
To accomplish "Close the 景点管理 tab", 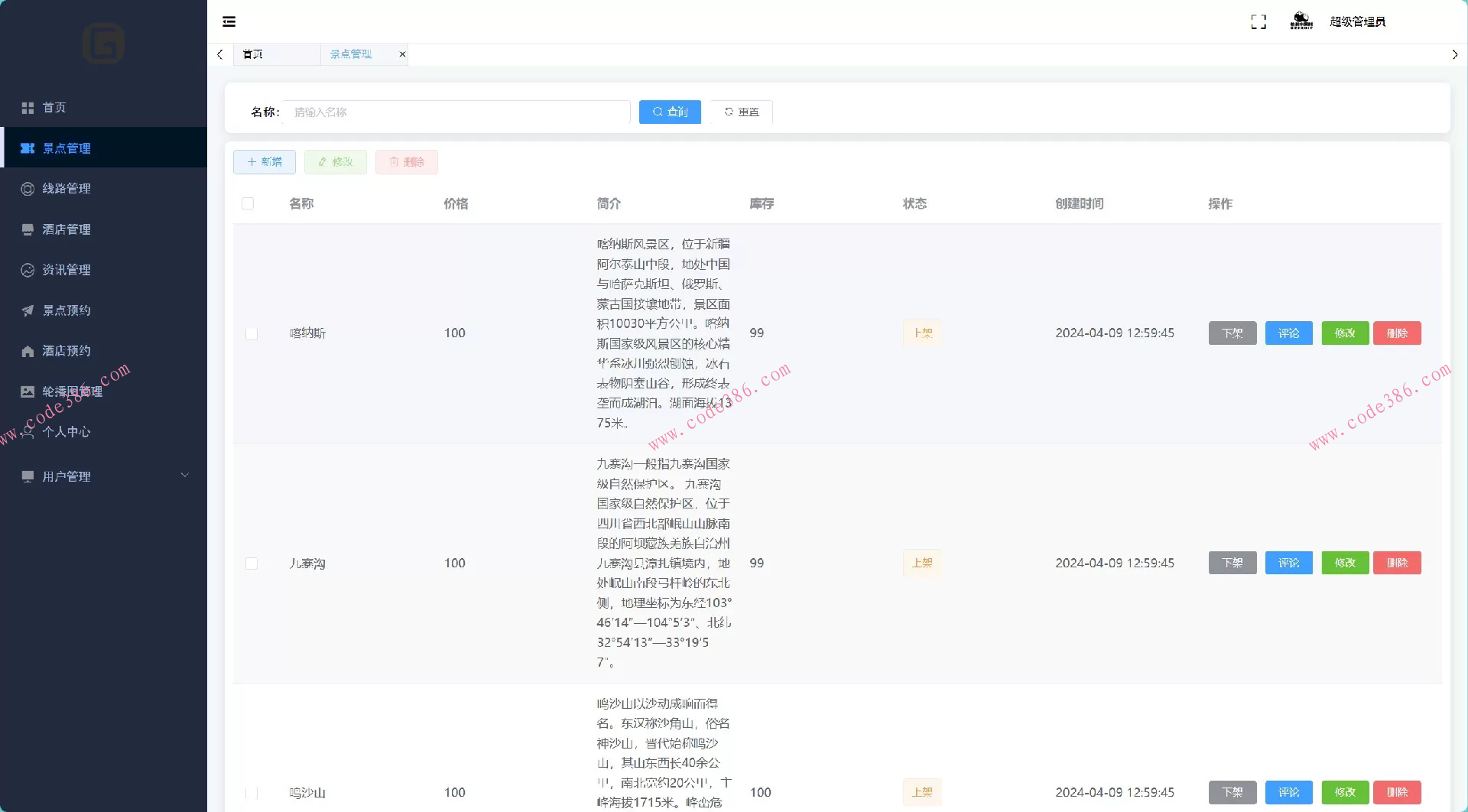I will tap(402, 54).
